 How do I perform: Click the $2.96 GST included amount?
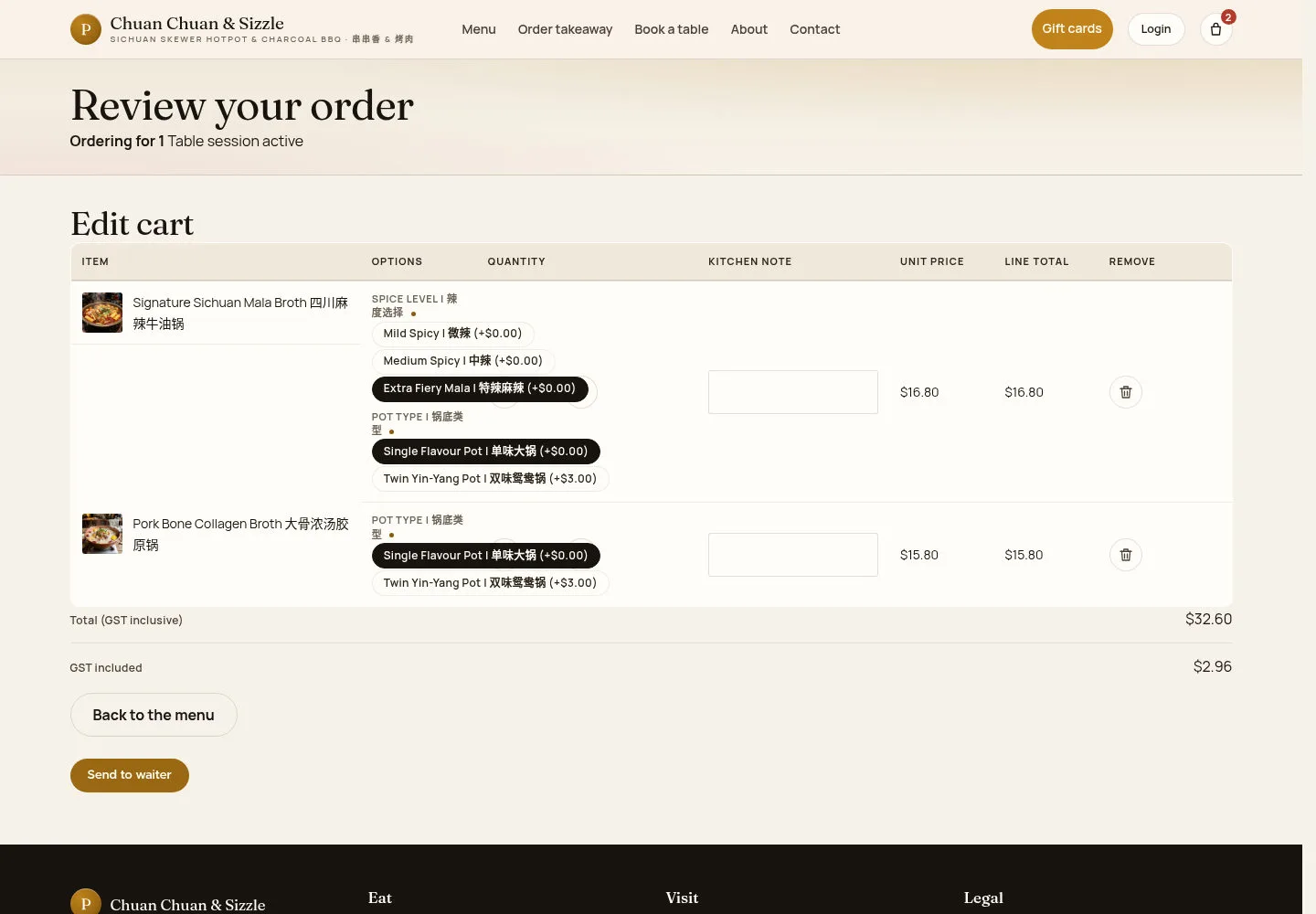point(1212,666)
